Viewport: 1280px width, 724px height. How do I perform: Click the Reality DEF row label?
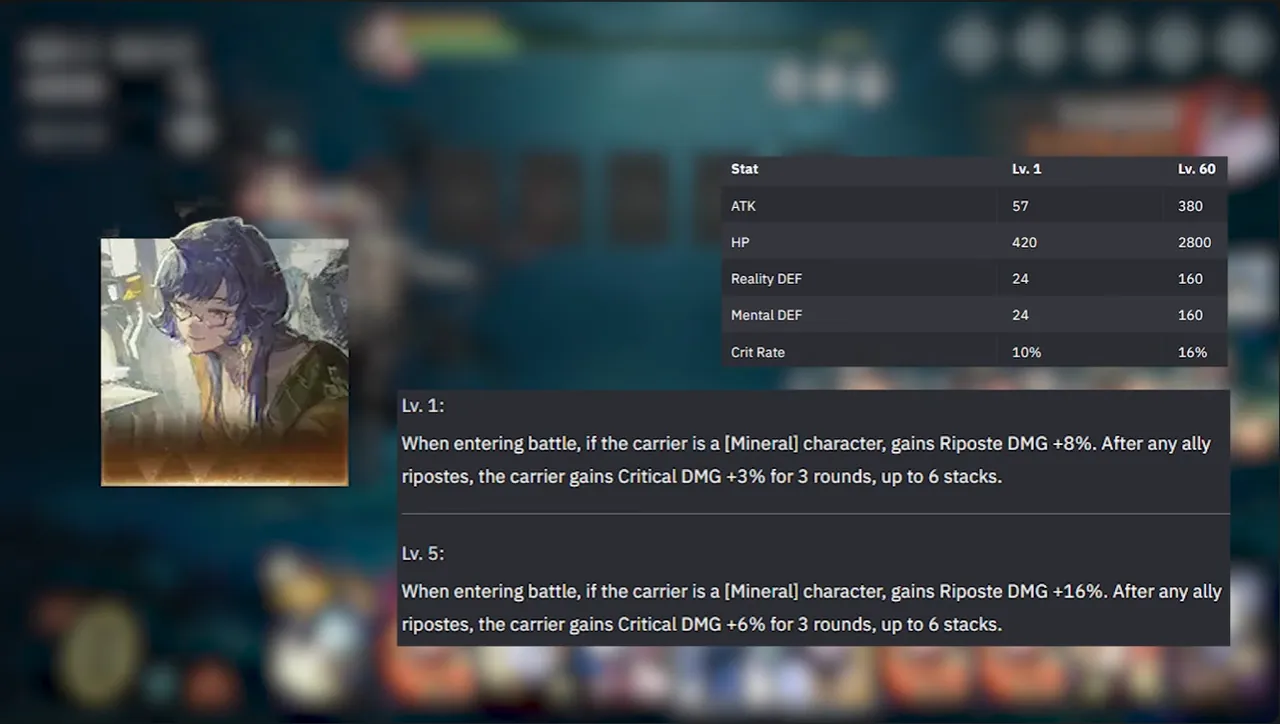[x=767, y=279]
